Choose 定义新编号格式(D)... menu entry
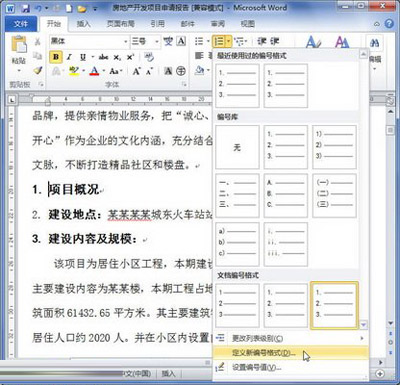 click(290, 353)
